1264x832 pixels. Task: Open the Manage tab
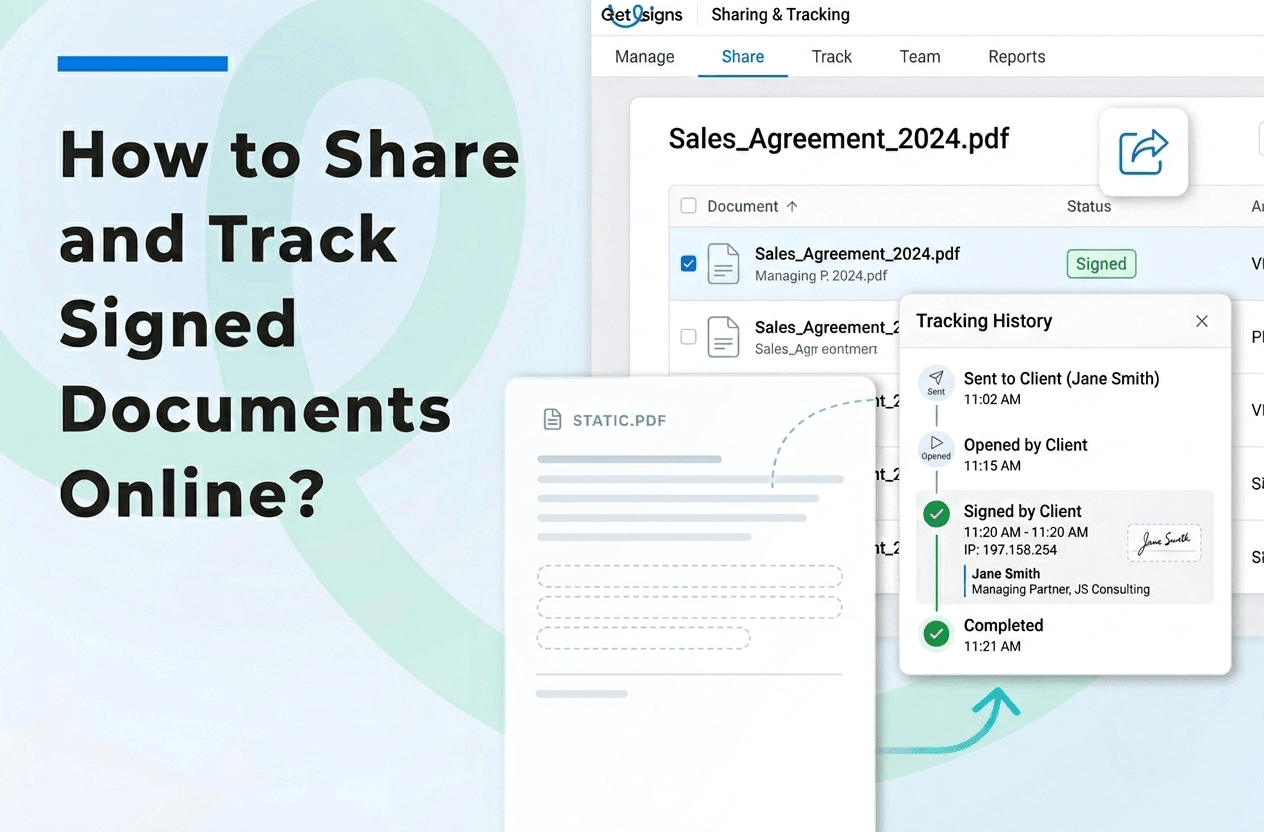click(644, 56)
